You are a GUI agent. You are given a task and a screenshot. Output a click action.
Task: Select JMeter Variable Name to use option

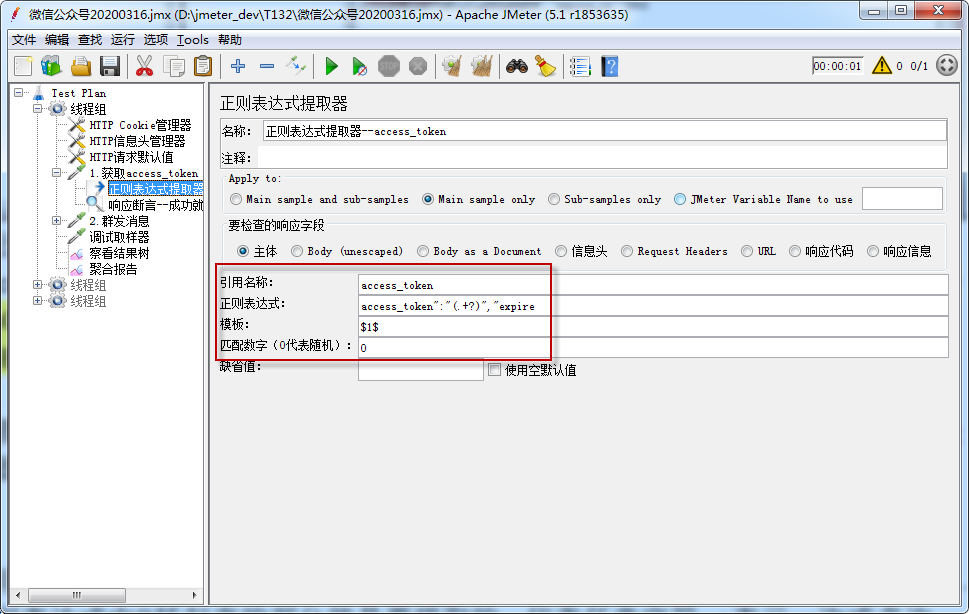coord(680,200)
